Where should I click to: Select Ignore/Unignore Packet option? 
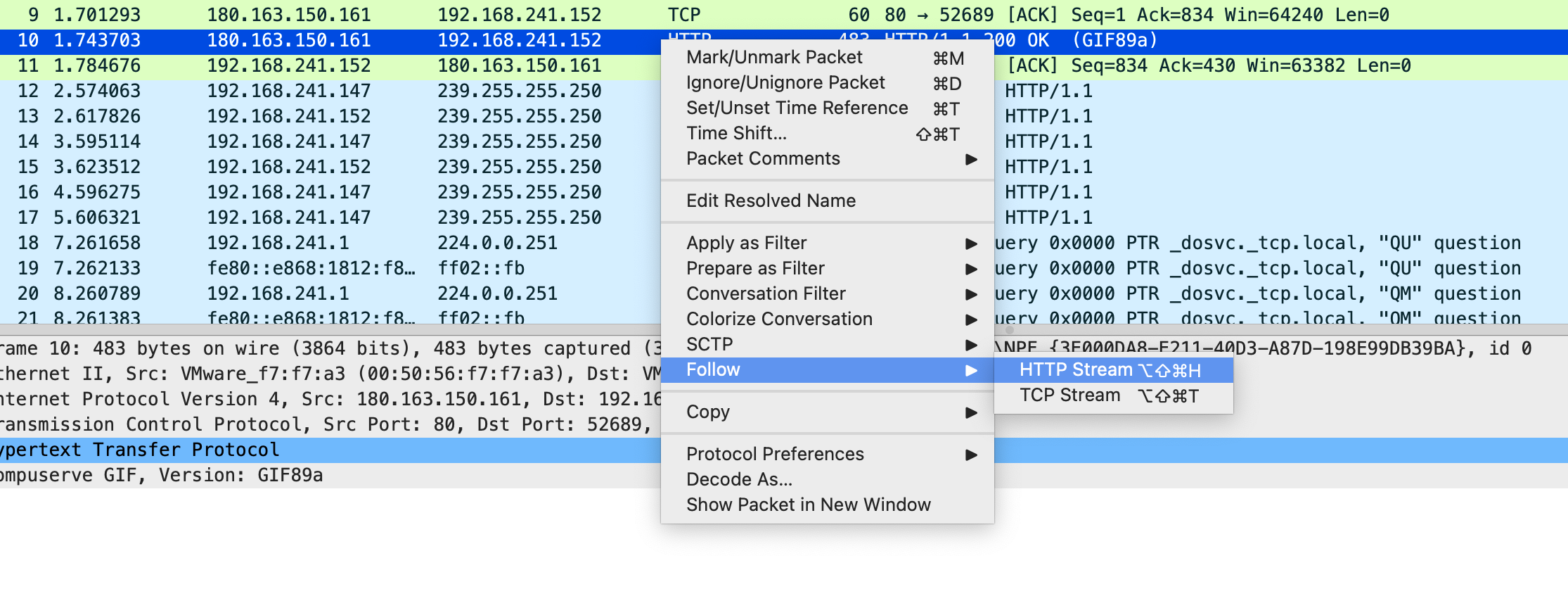(785, 83)
